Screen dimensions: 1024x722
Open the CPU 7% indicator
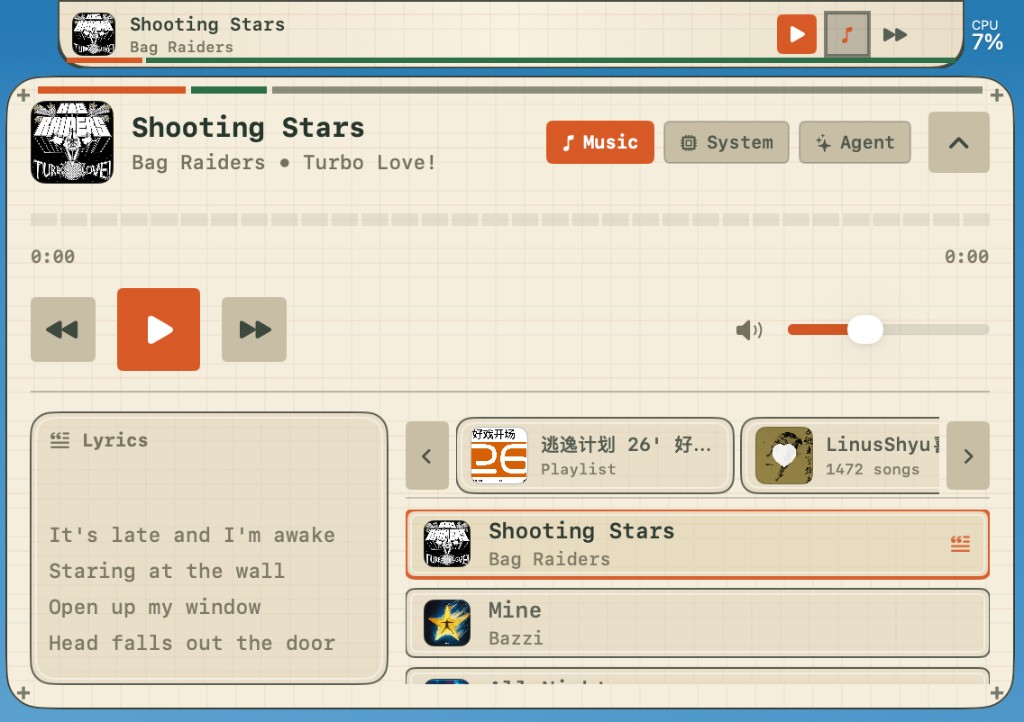coord(986,35)
